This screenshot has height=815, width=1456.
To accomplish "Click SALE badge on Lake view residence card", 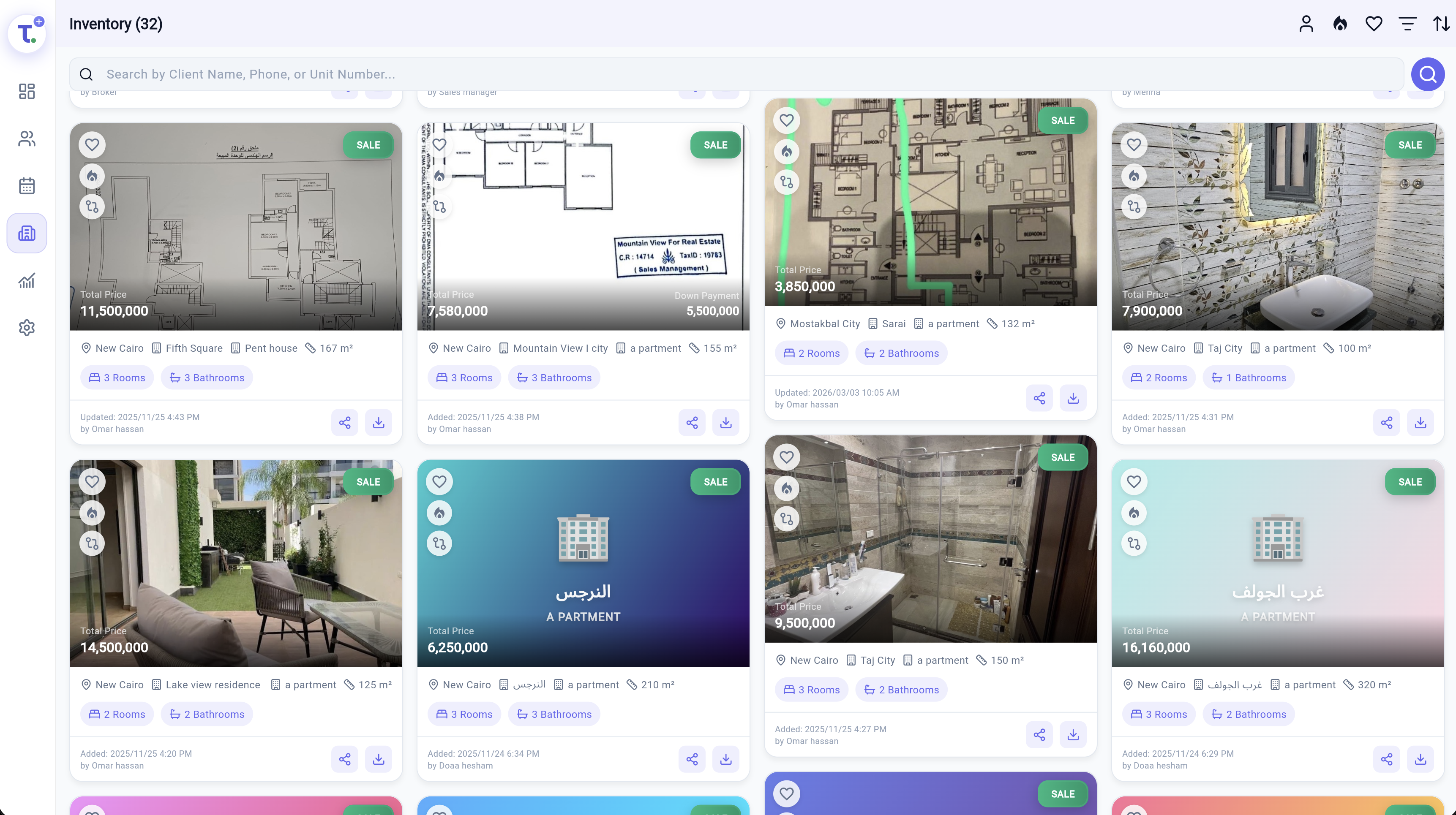I will tap(368, 482).
